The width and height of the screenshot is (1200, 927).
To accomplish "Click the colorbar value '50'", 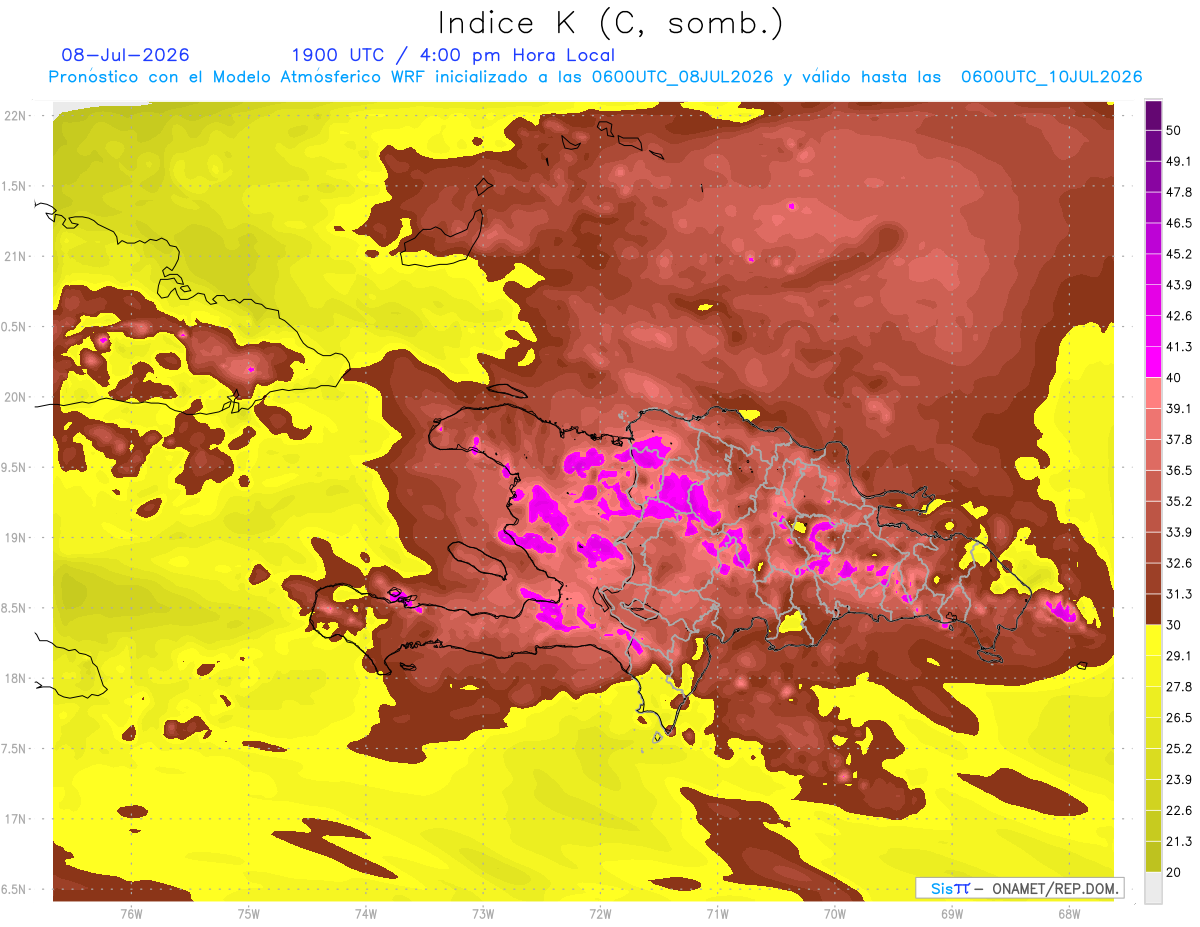I will pos(1174,131).
